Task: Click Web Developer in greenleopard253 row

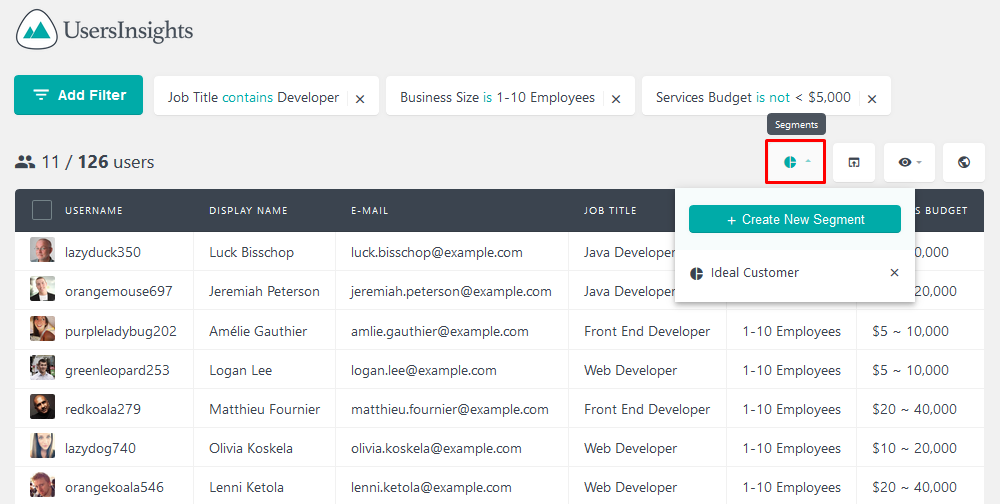Action: pos(630,371)
